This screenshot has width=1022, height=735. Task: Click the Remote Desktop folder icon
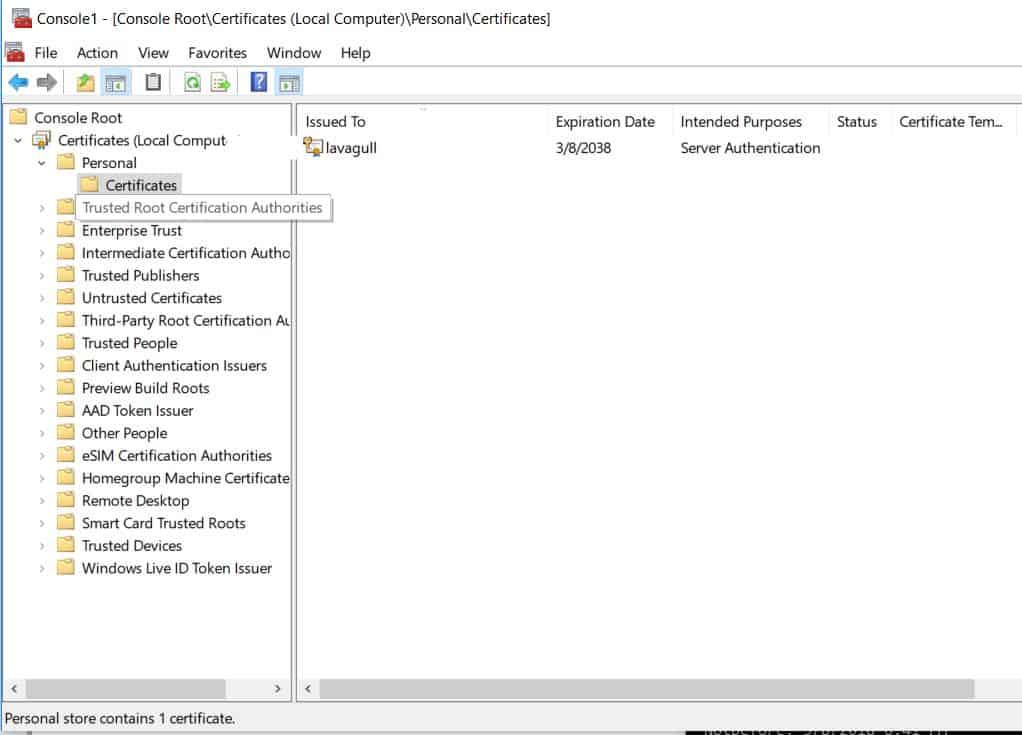[x=65, y=500]
